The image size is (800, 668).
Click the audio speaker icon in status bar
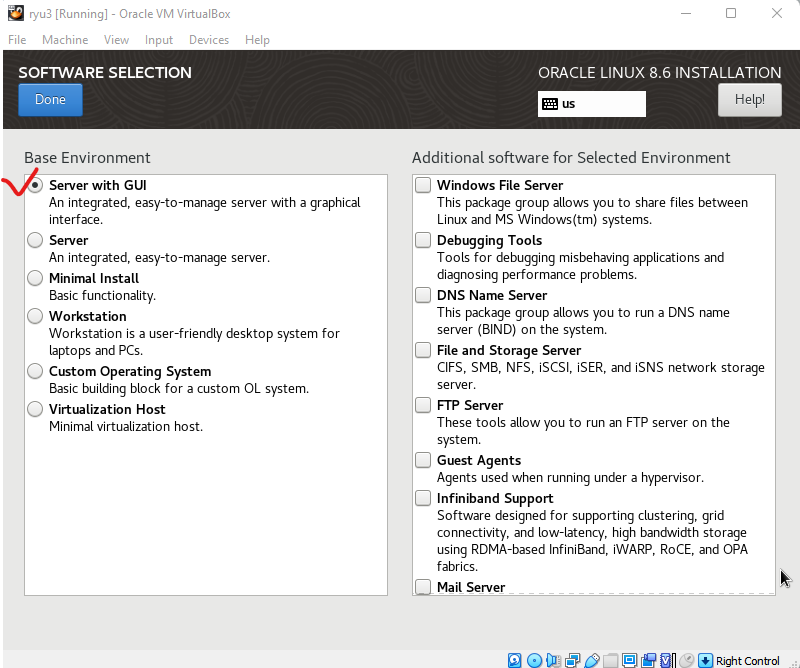pos(553,660)
